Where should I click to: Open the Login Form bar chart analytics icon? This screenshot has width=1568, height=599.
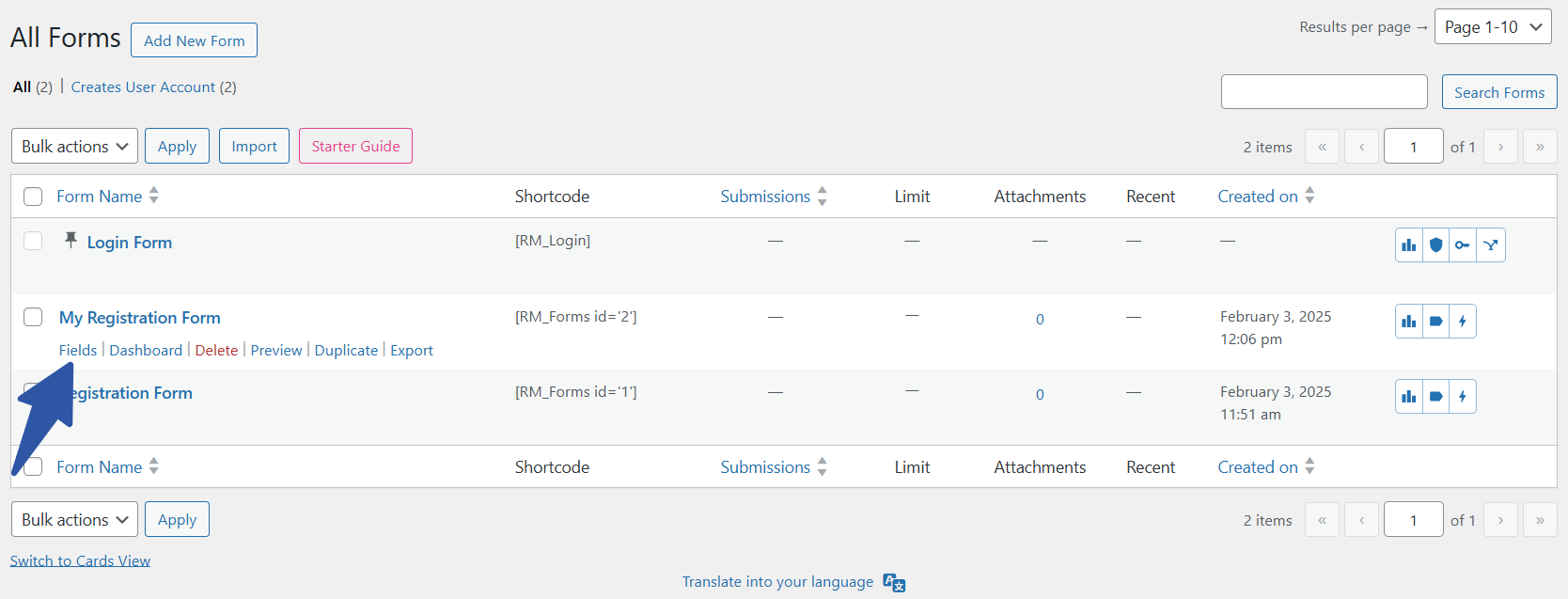tap(1408, 245)
